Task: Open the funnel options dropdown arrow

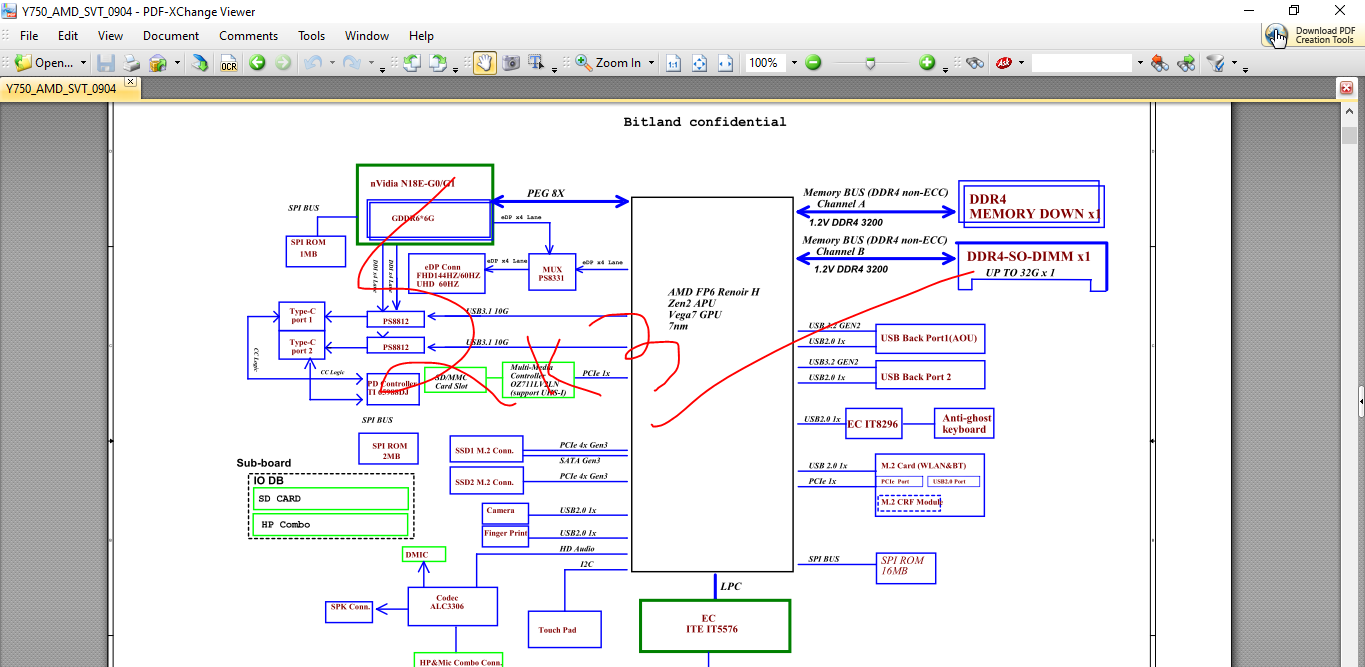Action: point(1233,63)
